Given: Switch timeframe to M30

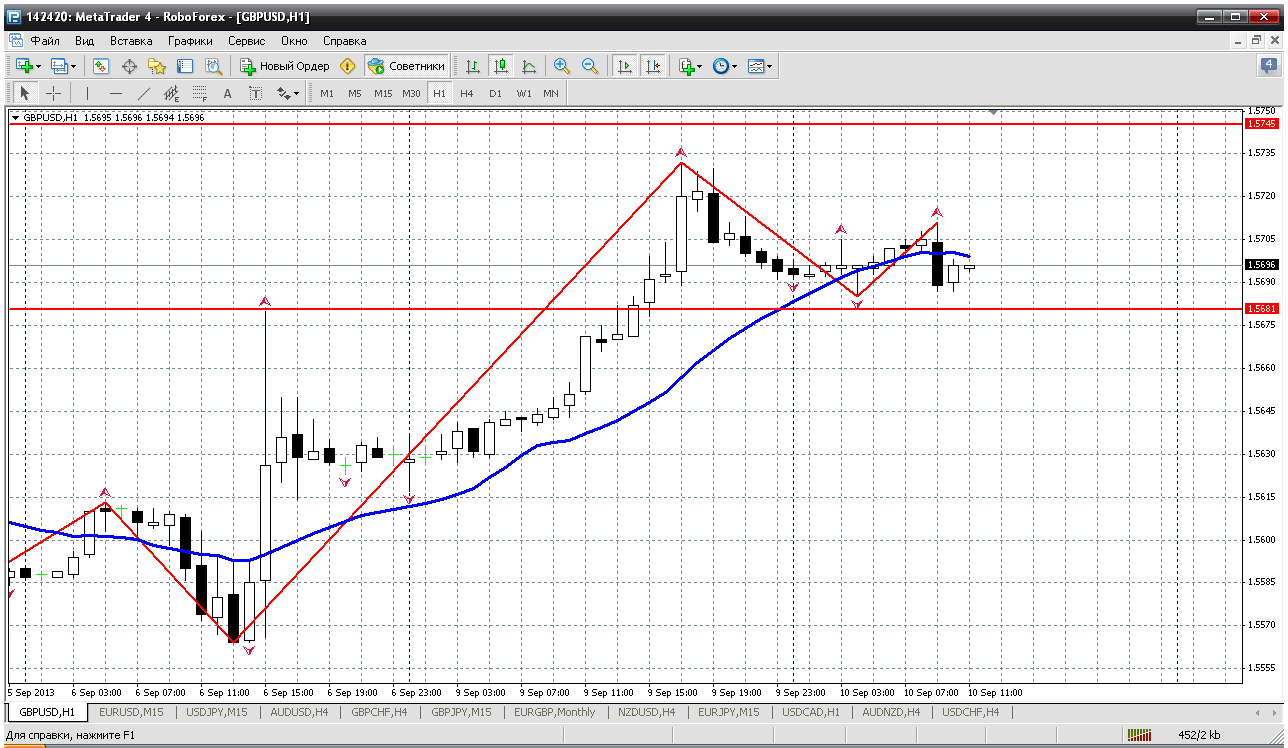Looking at the screenshot, I should point(411,93).
